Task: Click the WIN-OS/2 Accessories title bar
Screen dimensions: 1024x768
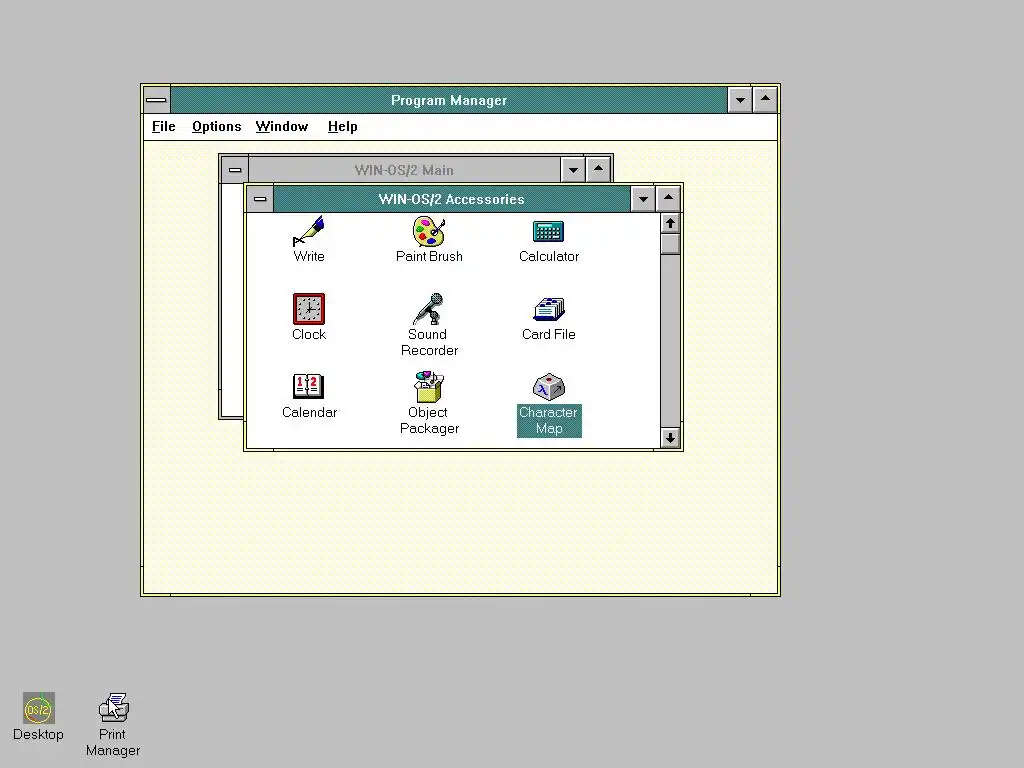Action: tap(452, 199)
